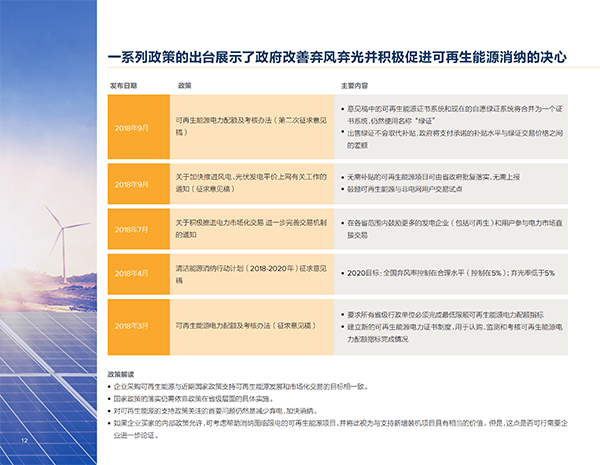Click bullet 2020目标：全国弃风率控制在合理水平
The height and width of the screenshot is (465, 600).
(x=448, y=273)
